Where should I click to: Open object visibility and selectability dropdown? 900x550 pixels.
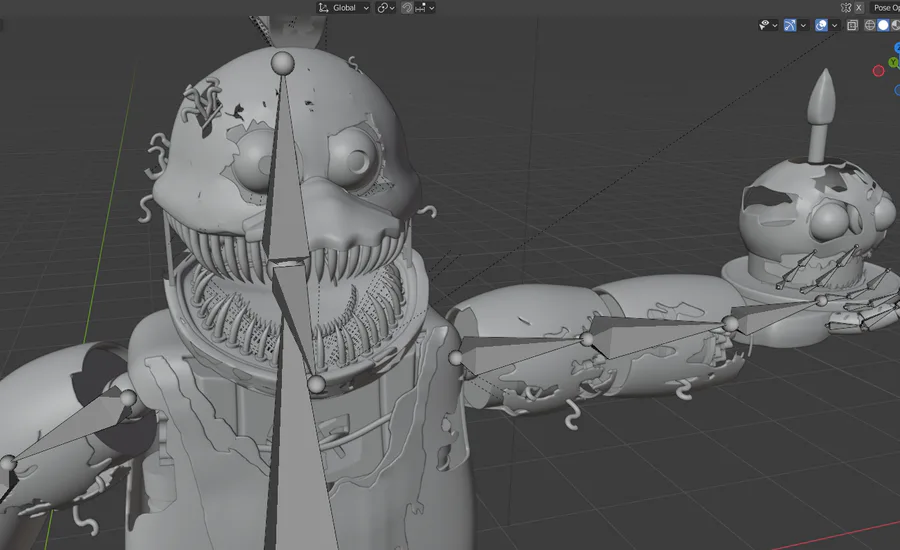(768, 25)
